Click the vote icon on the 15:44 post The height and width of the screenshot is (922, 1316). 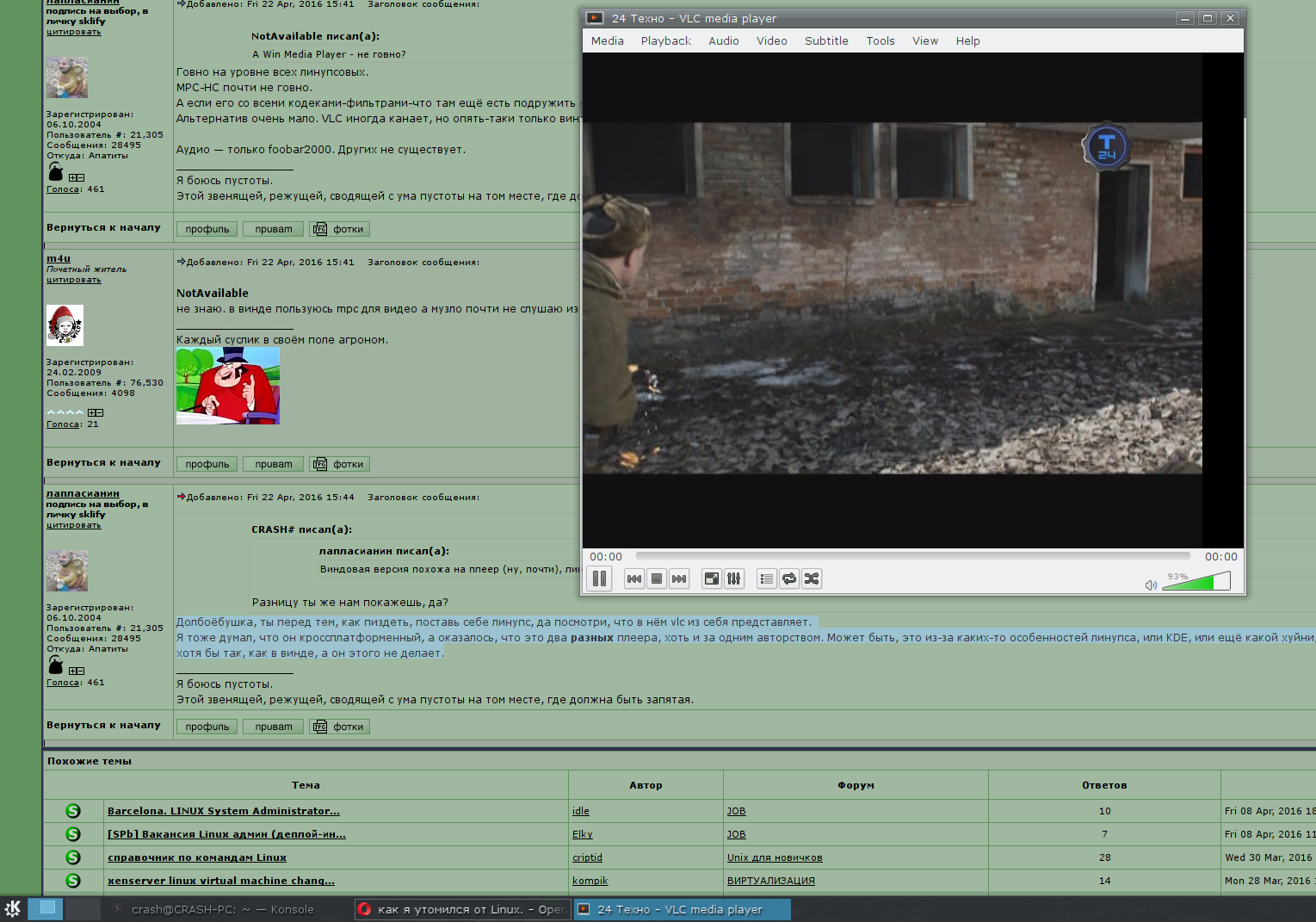[x=77, y=671]
